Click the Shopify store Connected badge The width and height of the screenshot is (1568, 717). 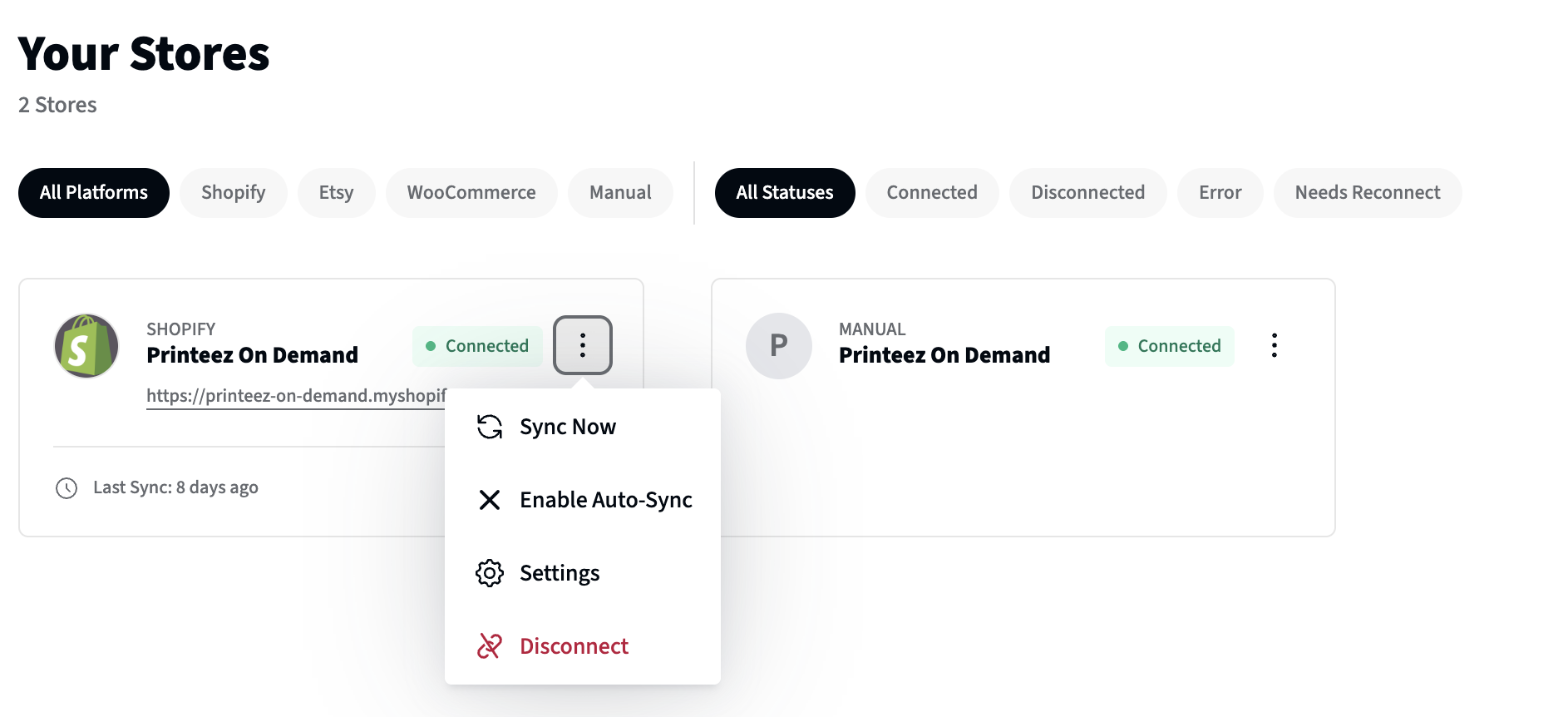[x=477, y=346]
